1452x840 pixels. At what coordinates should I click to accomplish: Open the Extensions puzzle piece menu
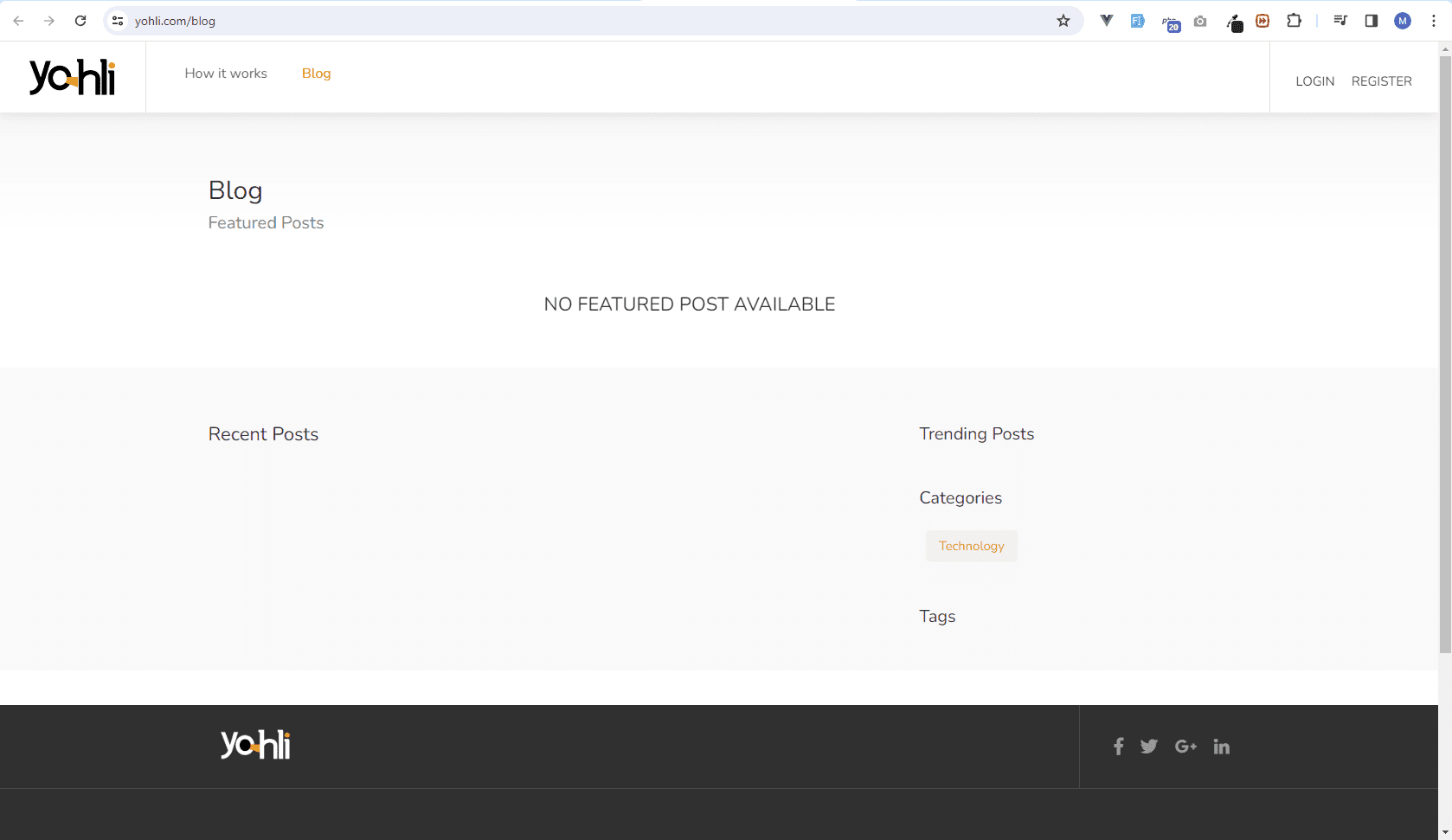click(1294, 21)
